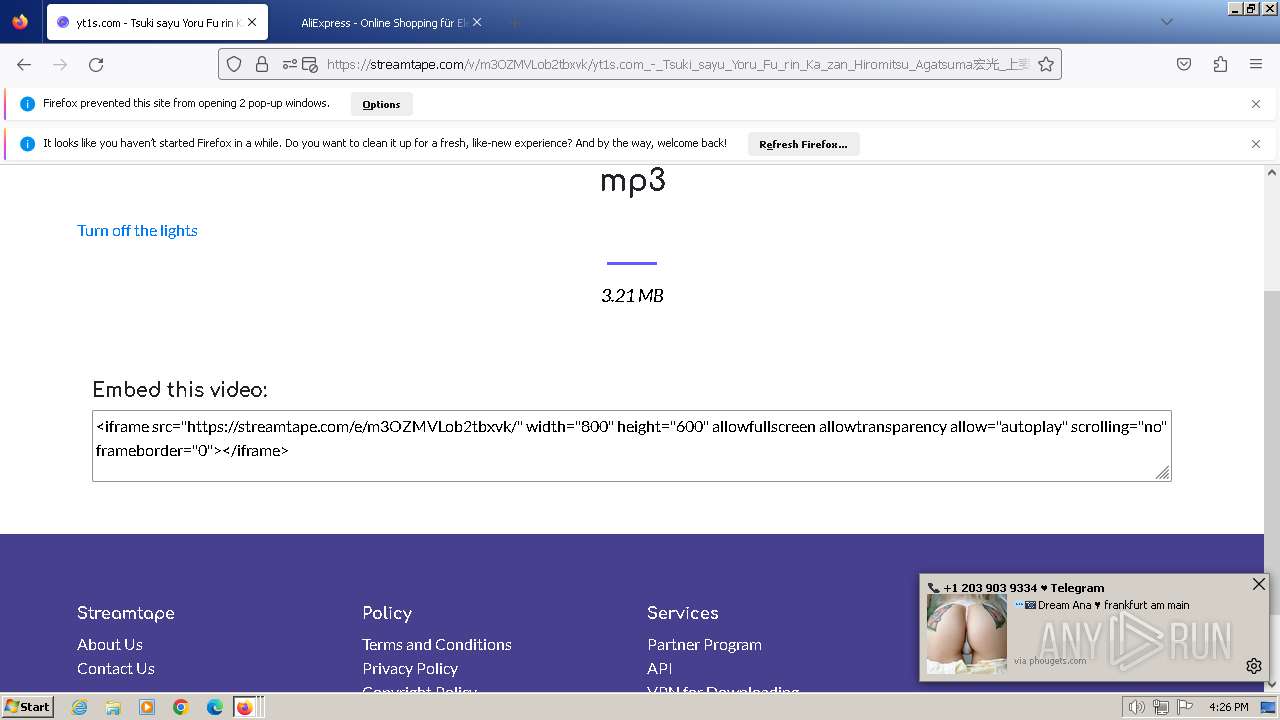Switch to the yt1s.com streamtape tab

(x=157, y=22)
